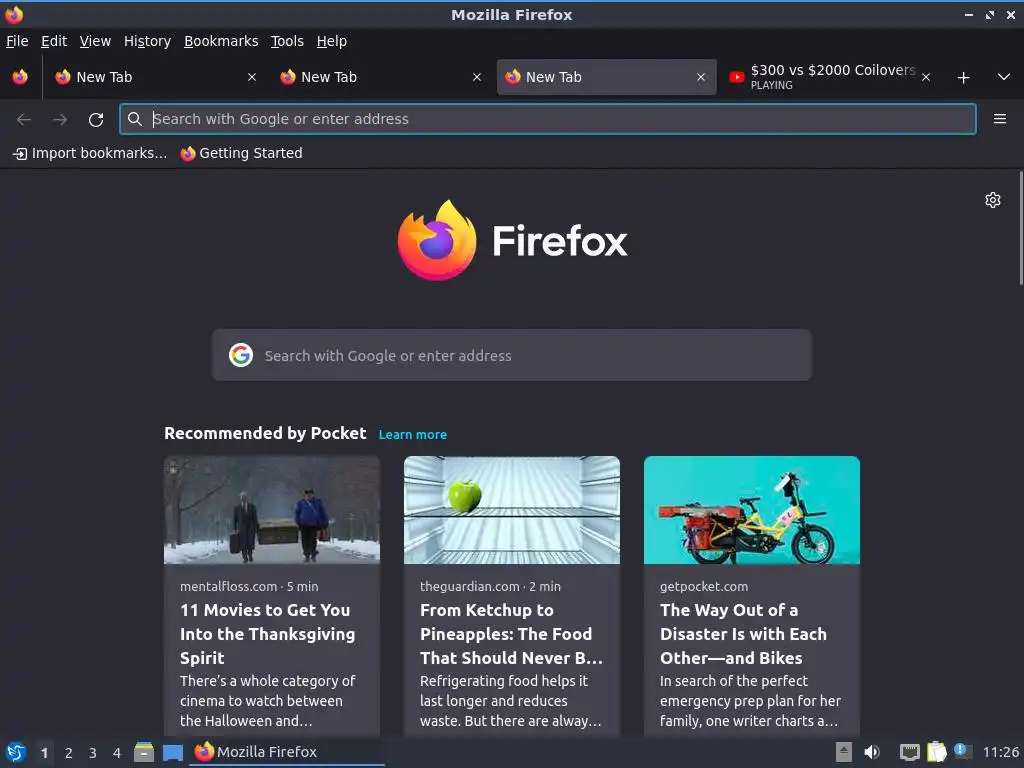Open '11 Movies to Get You Into the Thanksgiving Spirit'
This screenshot has height=768, width=1024.
click(268, 634)
